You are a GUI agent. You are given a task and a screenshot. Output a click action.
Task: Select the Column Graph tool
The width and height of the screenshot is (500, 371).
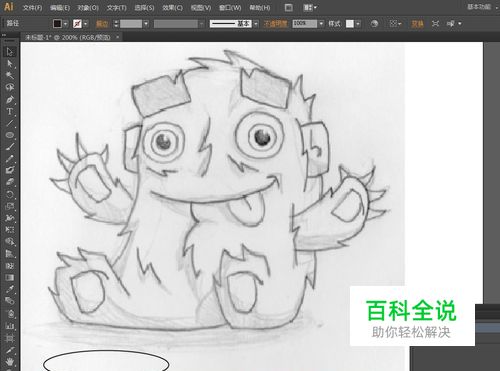[x=10, y=325]
